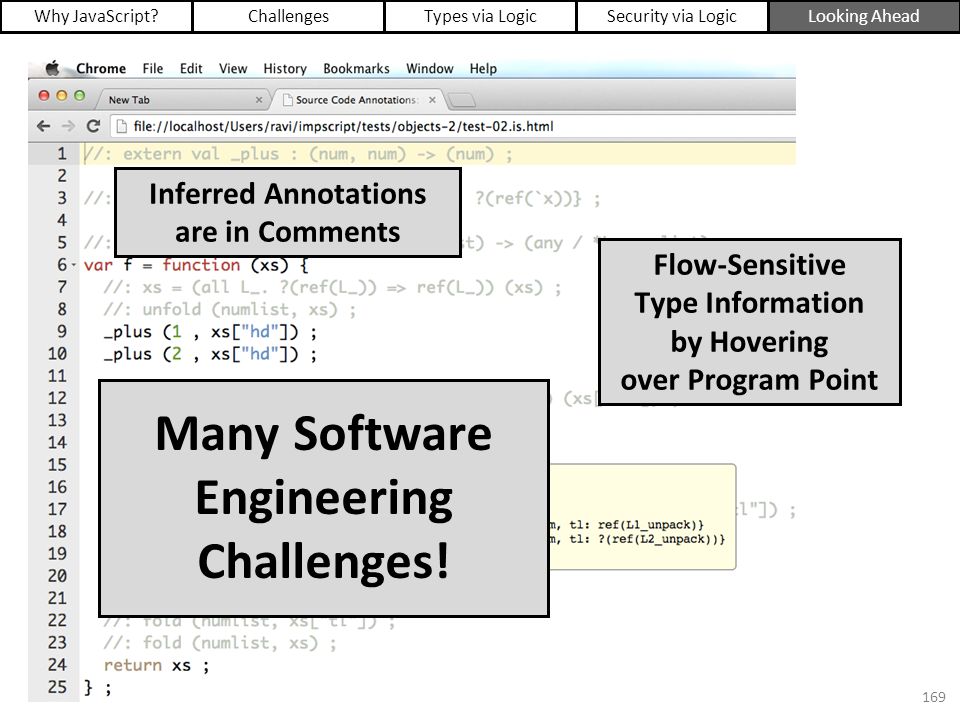The image size is (960, 720).
Task: Click the 'return xs ;' line
Action: (x=157, y=665)
